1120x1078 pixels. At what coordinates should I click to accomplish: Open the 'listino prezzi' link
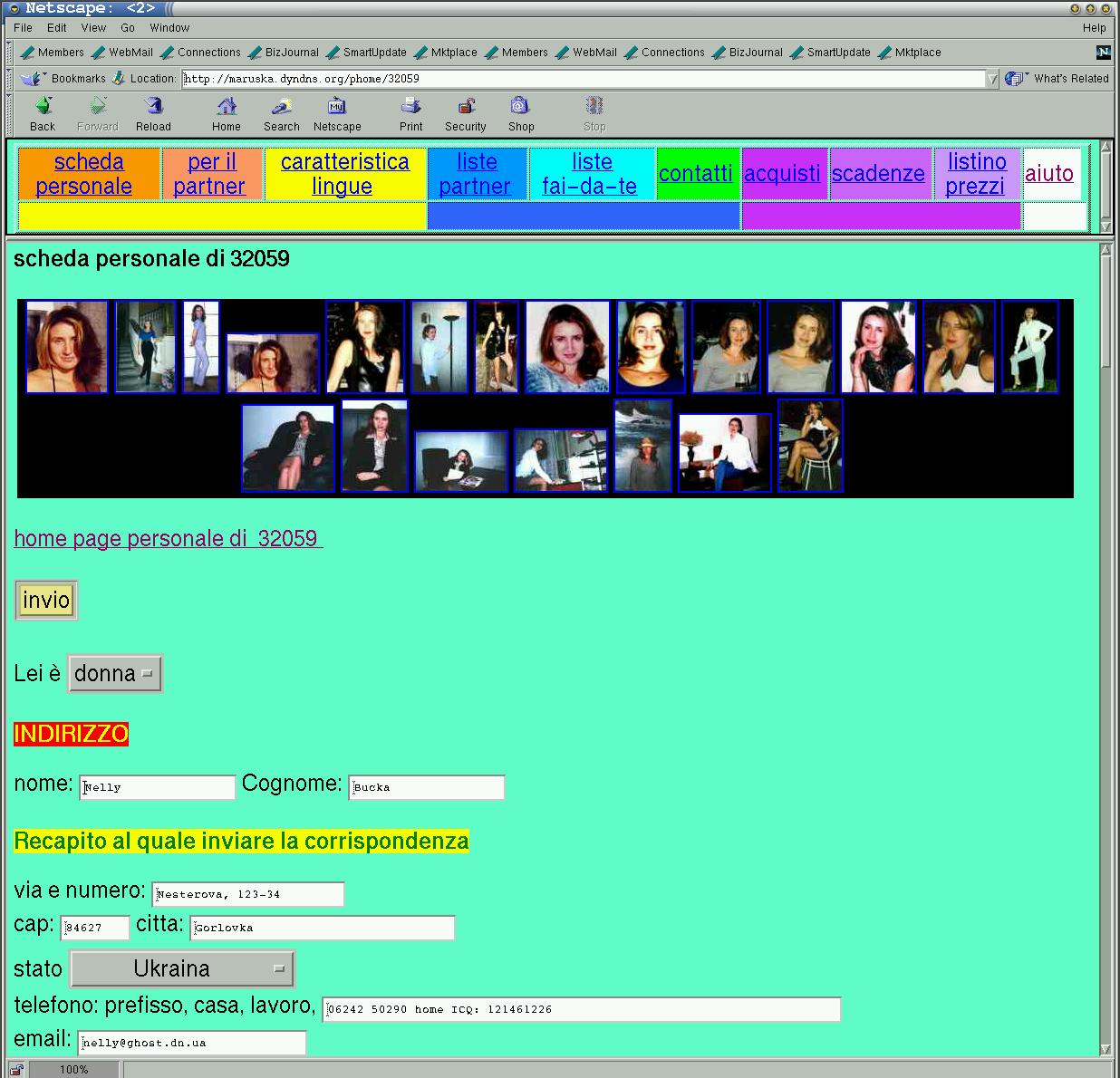[976, 174]
